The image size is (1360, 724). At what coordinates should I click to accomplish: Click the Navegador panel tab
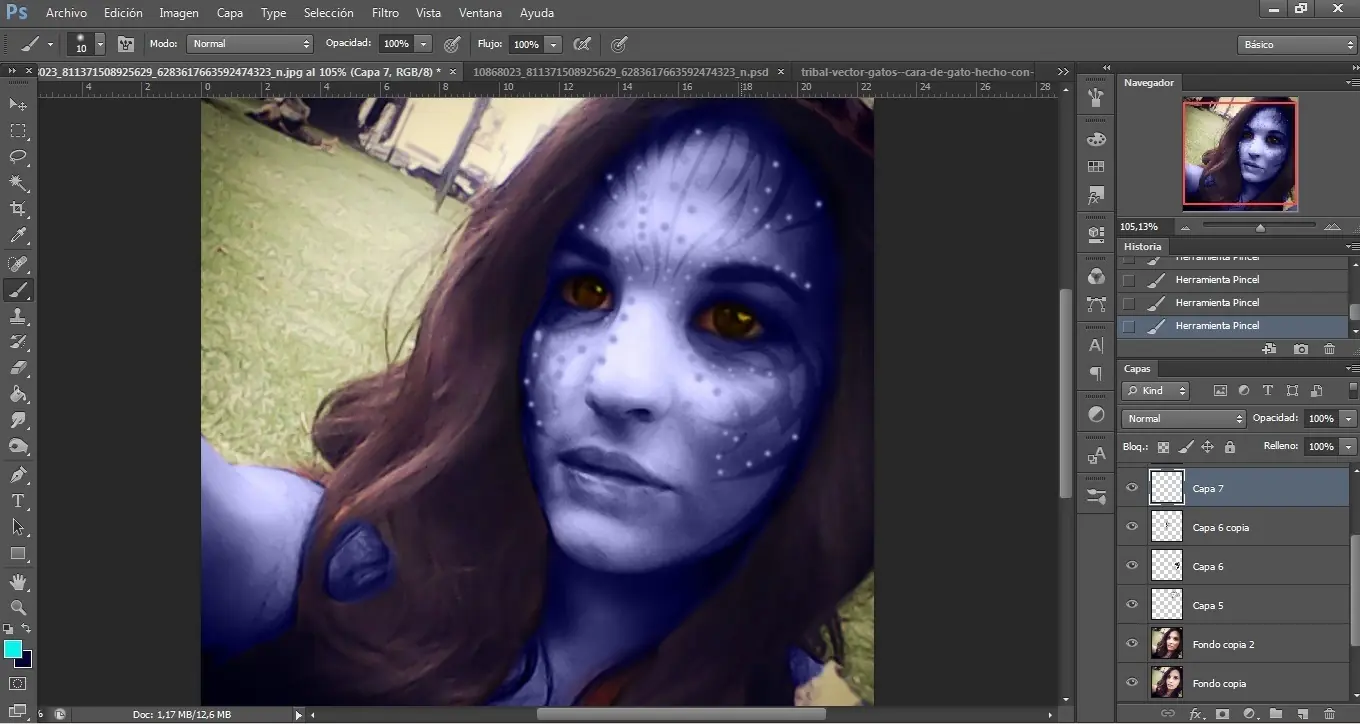click(x=1148, y=83)
